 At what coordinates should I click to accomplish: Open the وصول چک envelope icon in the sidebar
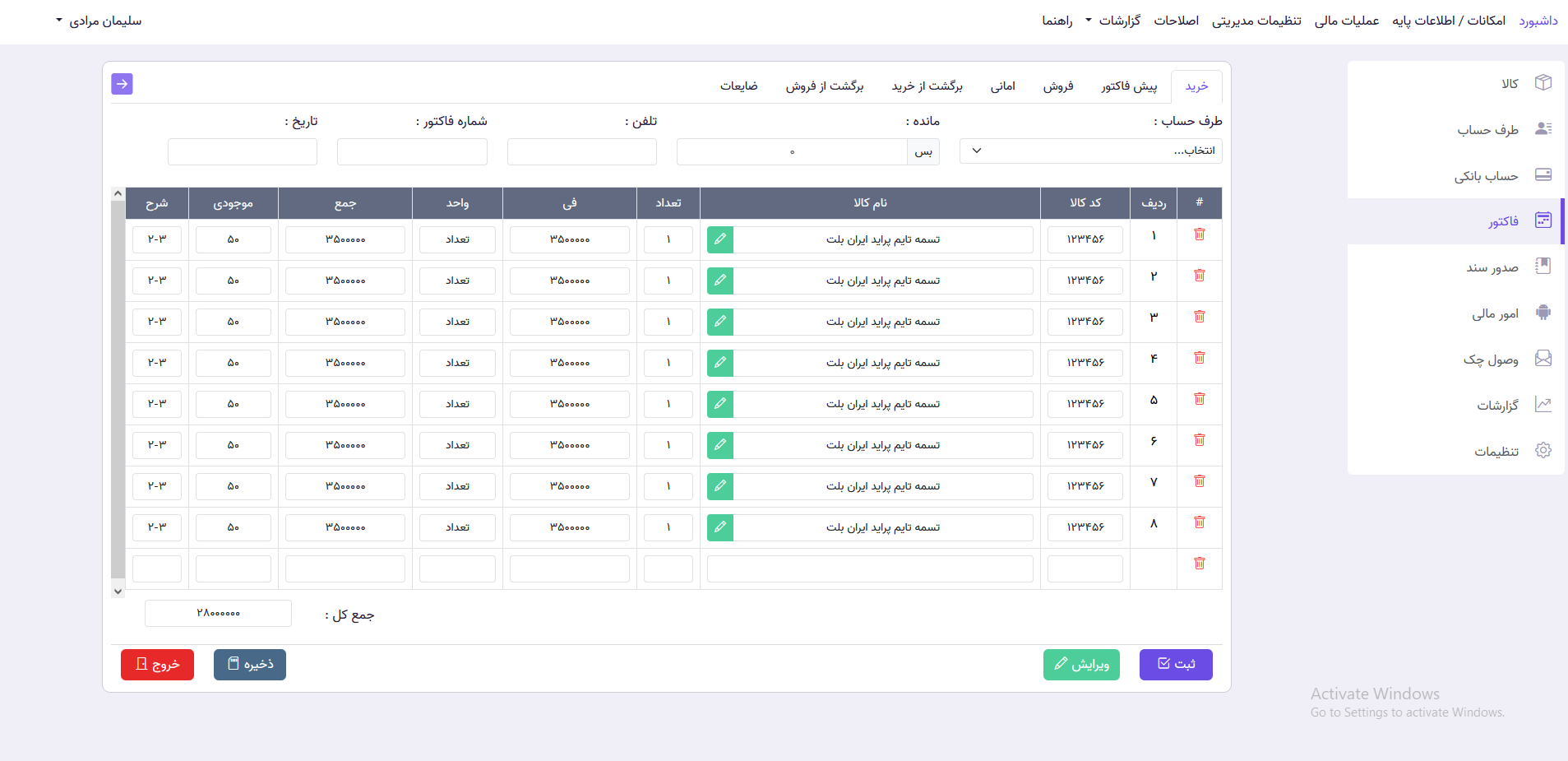pos(1543,359)
